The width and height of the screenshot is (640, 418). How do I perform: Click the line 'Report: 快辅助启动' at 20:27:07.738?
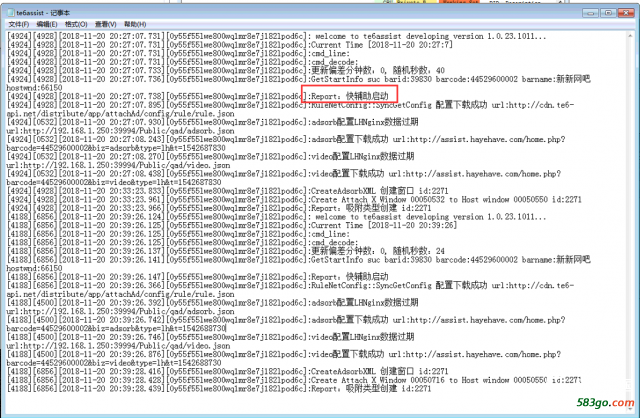point(197,96)
